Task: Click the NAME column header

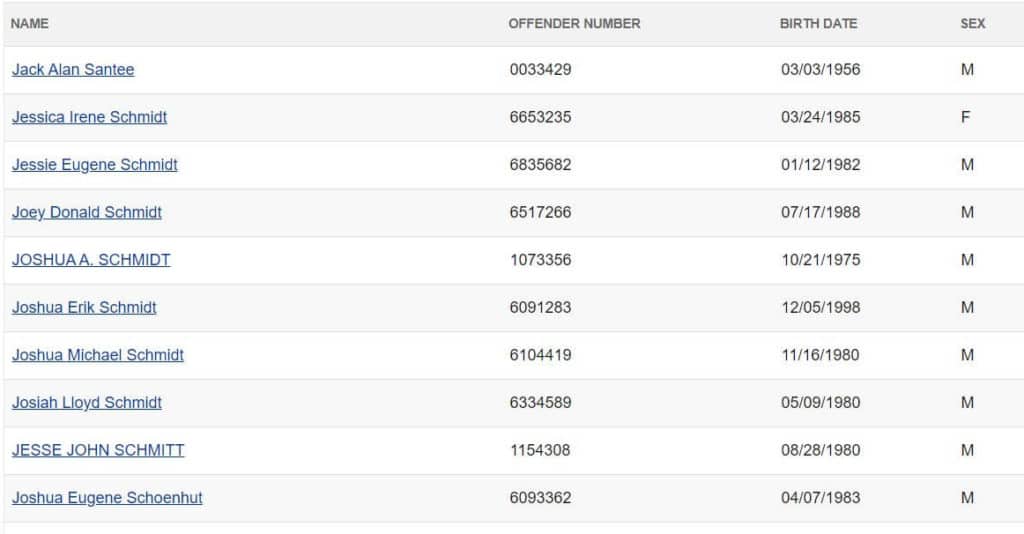Action: tap(30, 23)
